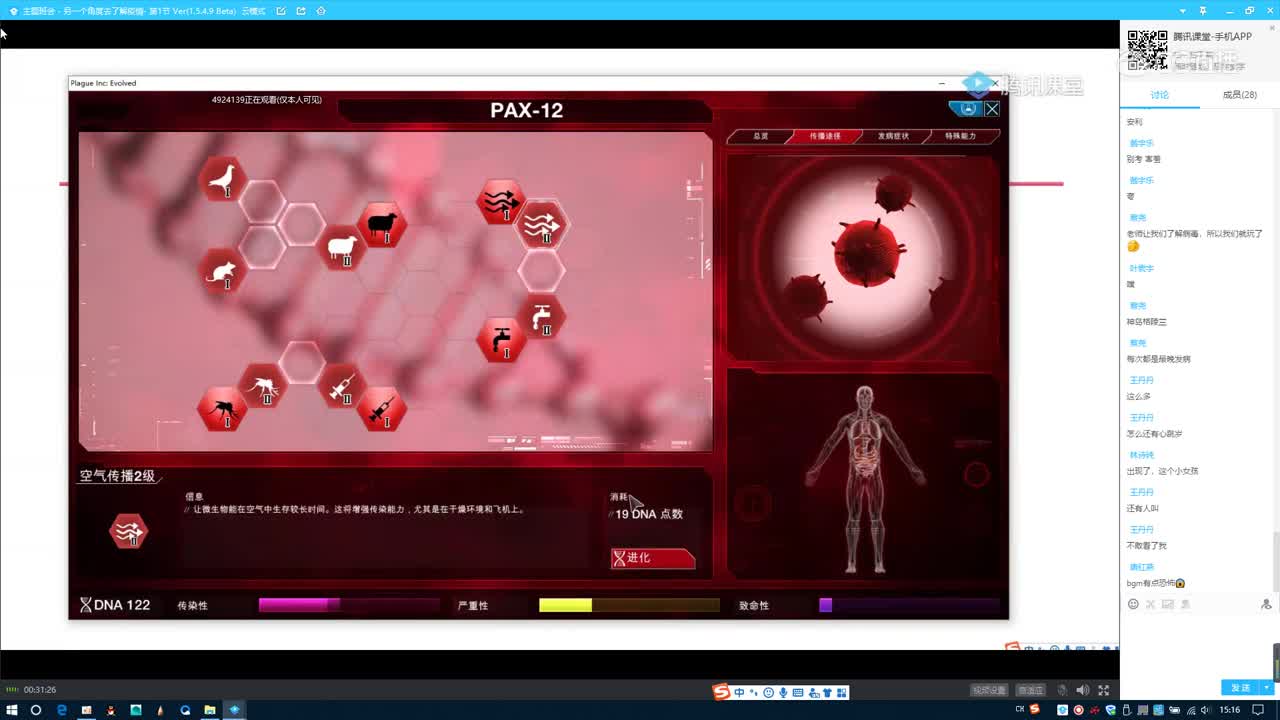Toggle the microphone icon in player bar
1280x720 pixels.
click(x=1060, y=690)
